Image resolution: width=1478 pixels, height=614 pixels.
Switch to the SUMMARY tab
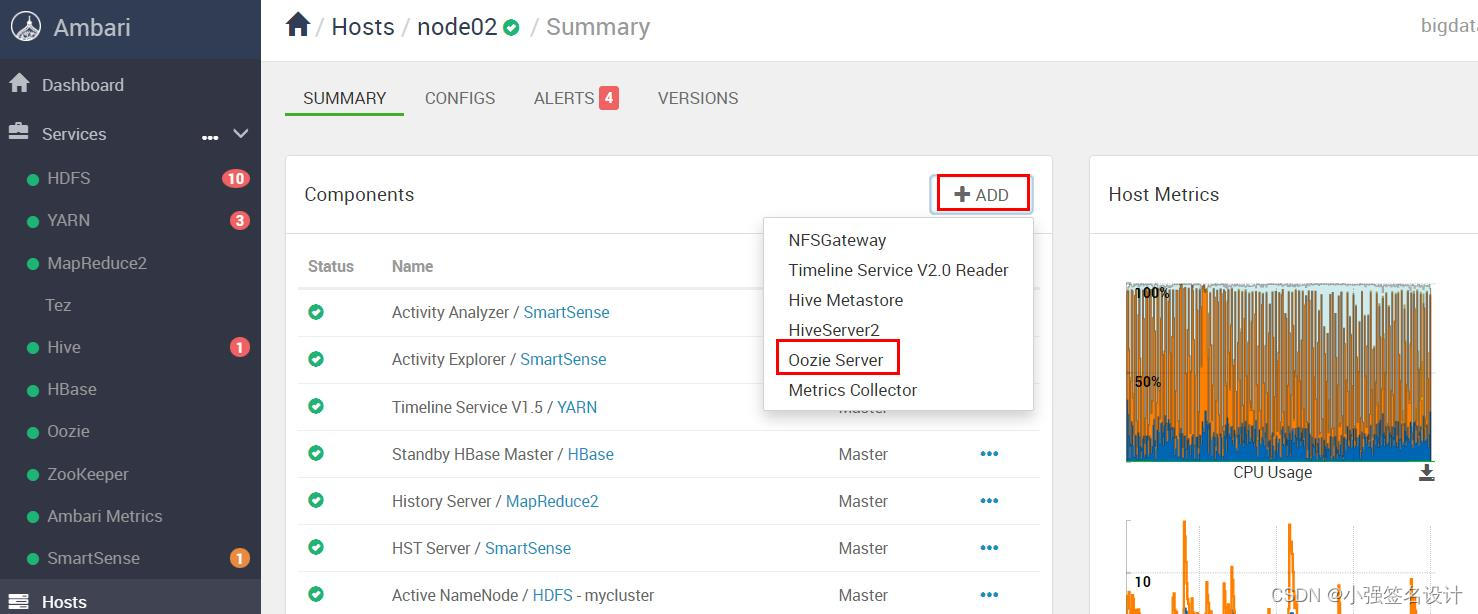345,98
